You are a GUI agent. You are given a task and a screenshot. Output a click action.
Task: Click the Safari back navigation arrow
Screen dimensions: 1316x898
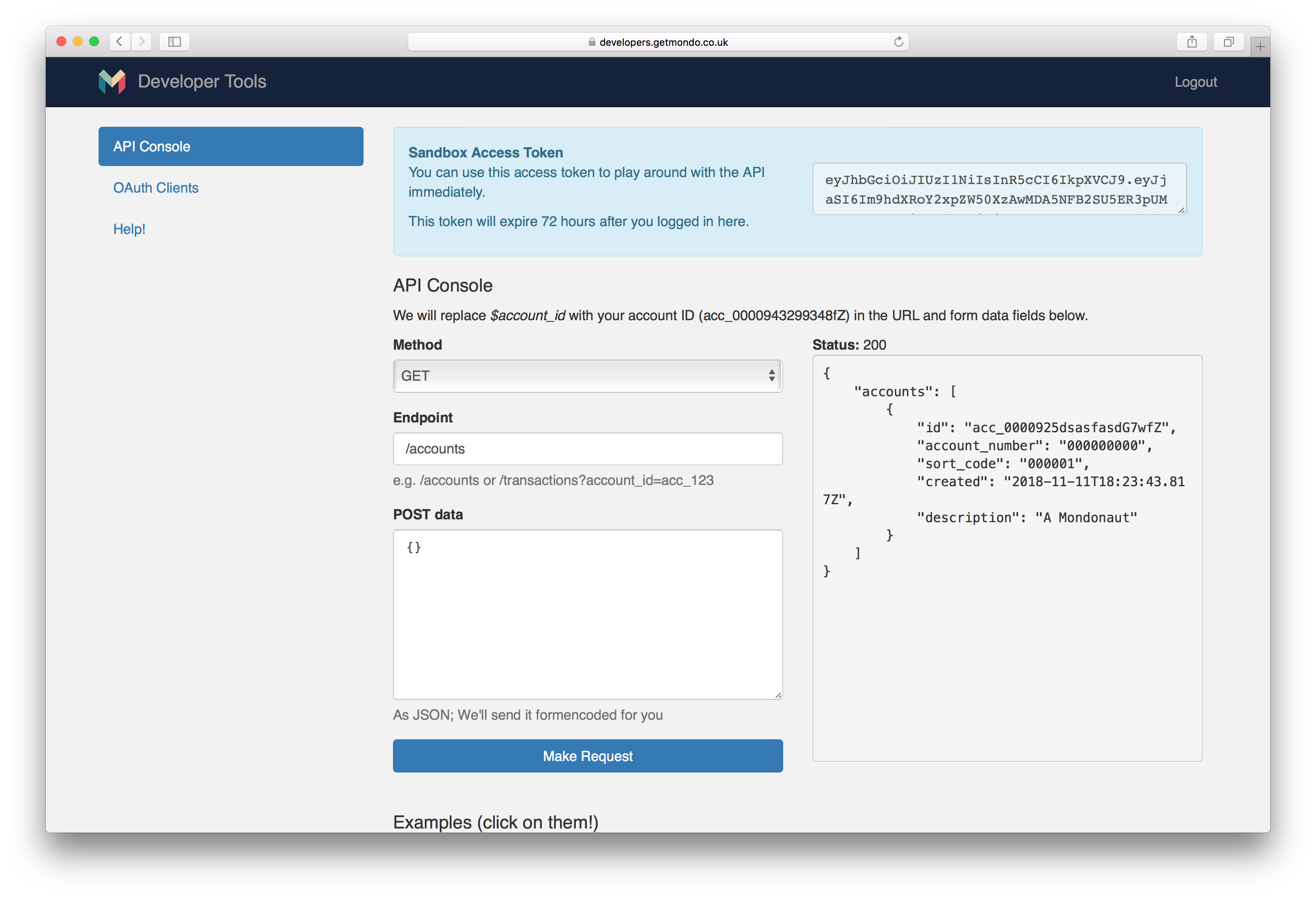(x=119, y=41)
